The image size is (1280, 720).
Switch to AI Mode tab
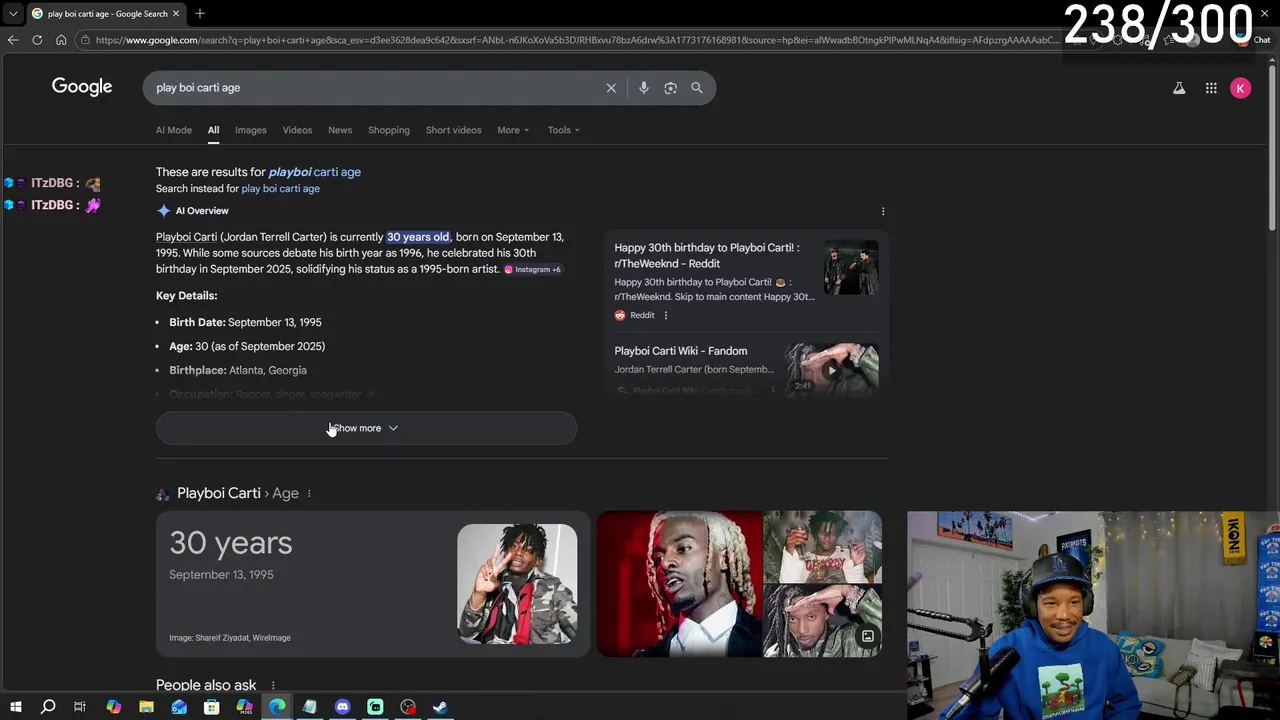(x=174, y=130)
